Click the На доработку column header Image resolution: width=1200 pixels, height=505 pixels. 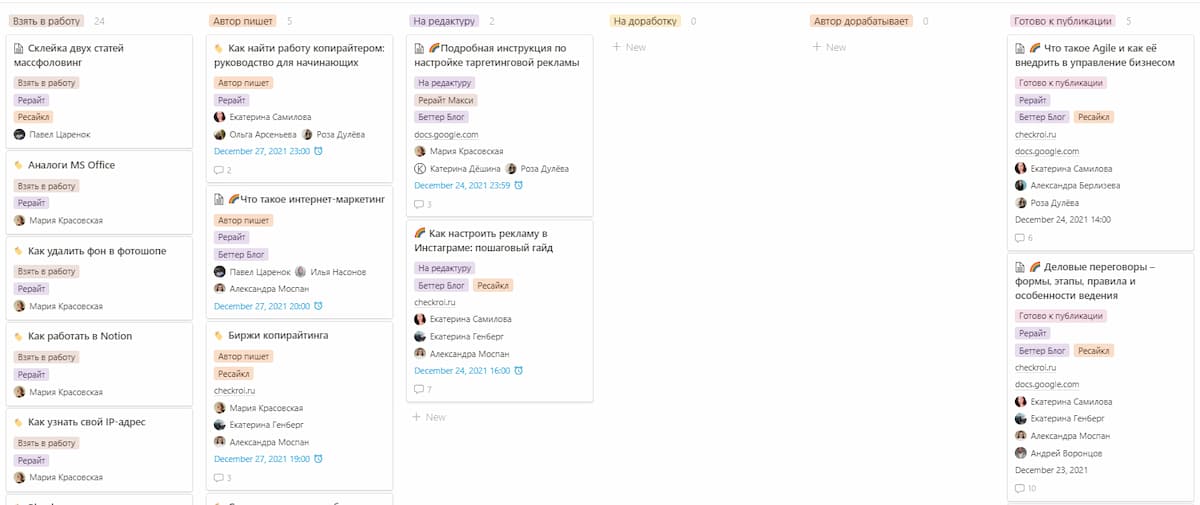(x=645, y=21)
